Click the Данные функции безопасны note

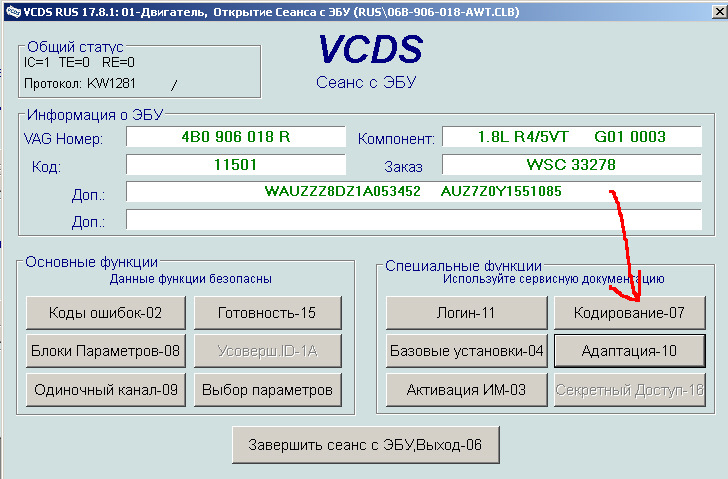[191, 279]
